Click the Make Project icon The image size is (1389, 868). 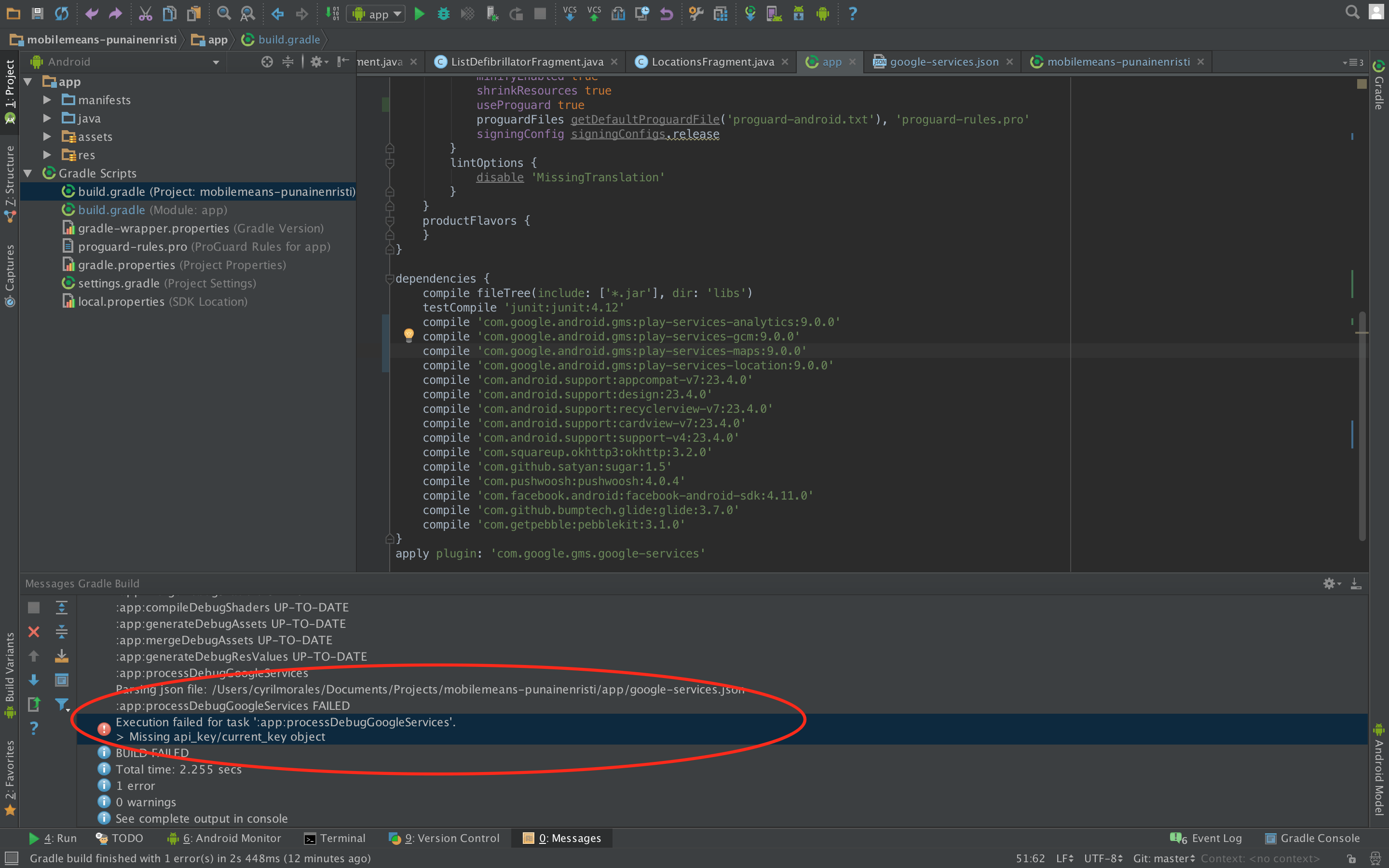tap(333, 14)
